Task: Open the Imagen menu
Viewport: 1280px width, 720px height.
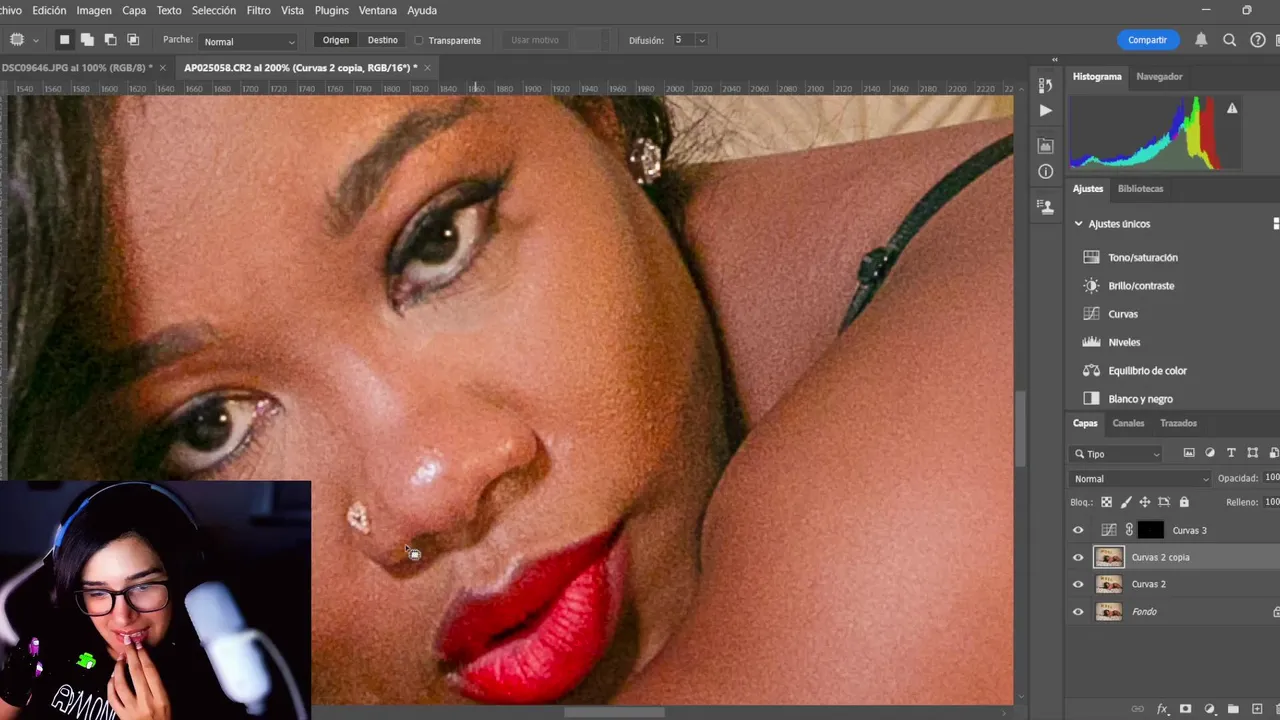Action: pyautogui.click(x=94, y=10)
